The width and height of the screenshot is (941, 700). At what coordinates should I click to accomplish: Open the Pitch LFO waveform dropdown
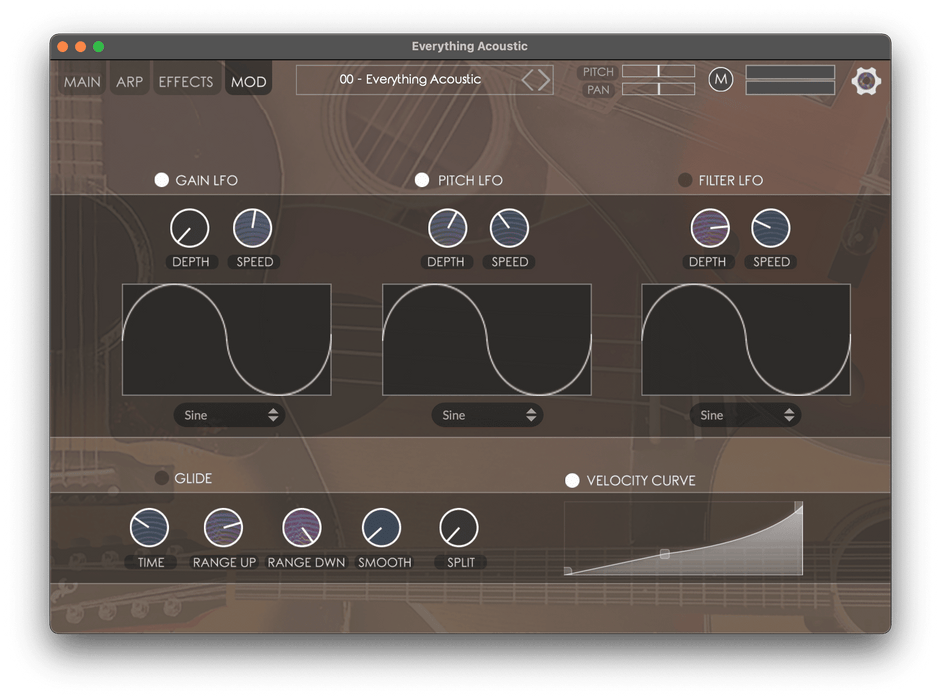[x=488, y=415]
